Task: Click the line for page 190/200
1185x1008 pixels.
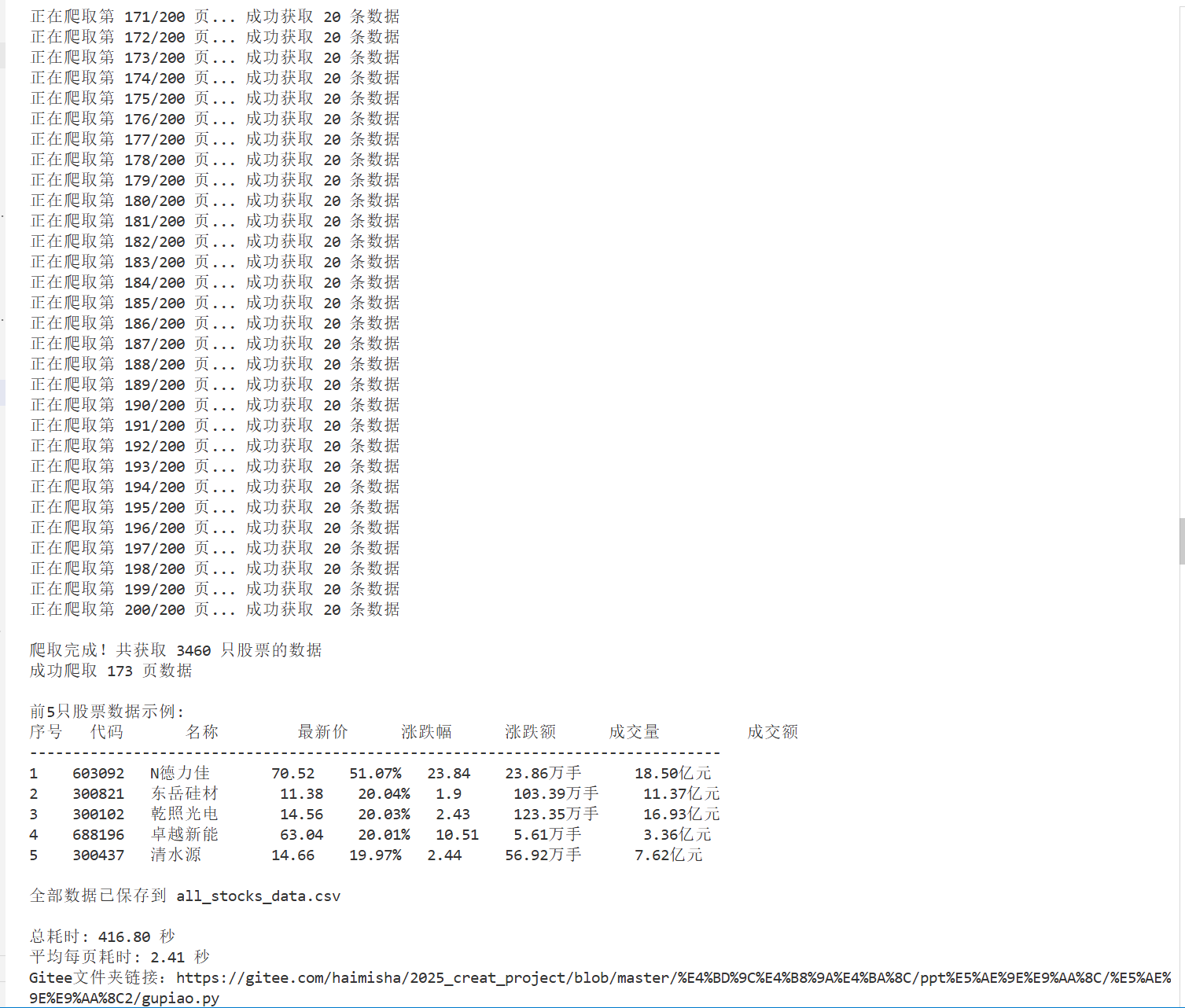Action: pyautogui.click(x=215, y=405)
